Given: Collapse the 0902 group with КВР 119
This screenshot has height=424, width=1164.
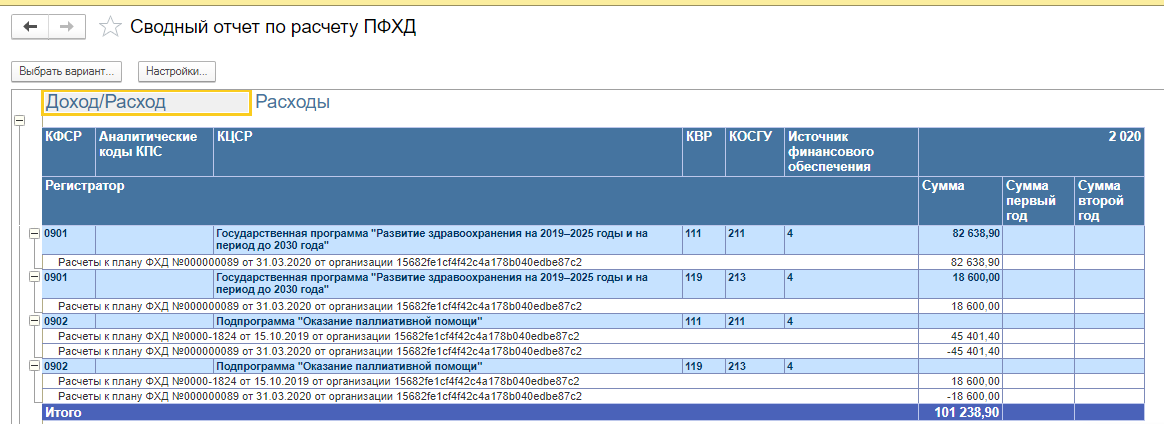Looking at the screenshot, I should (34, 367).
